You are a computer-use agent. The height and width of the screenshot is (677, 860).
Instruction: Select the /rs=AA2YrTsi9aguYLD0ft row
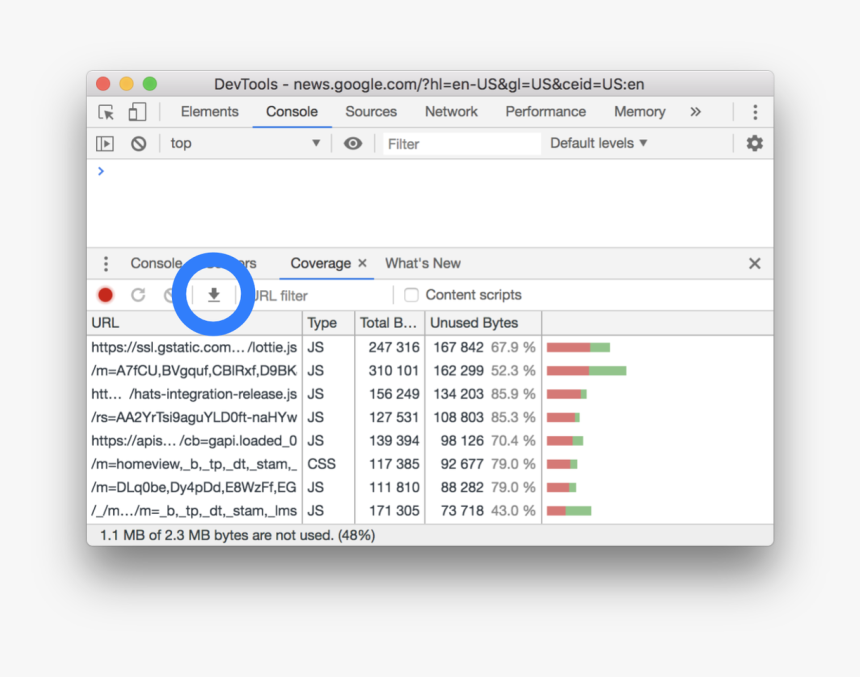coord(430,418)
